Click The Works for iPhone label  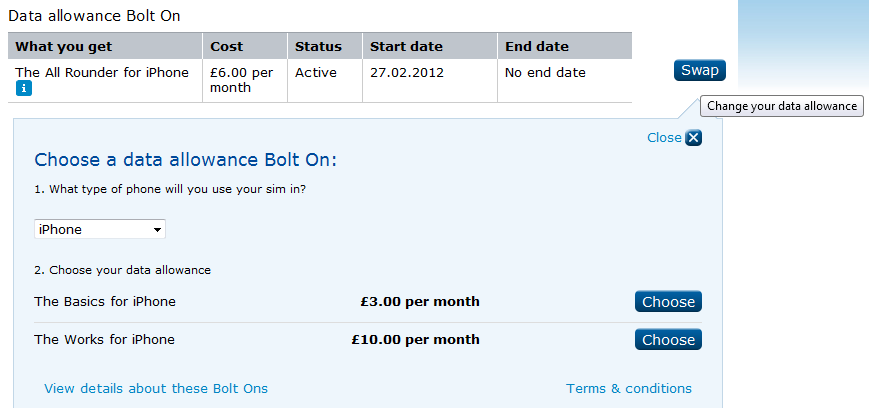(x=104, y=339)
